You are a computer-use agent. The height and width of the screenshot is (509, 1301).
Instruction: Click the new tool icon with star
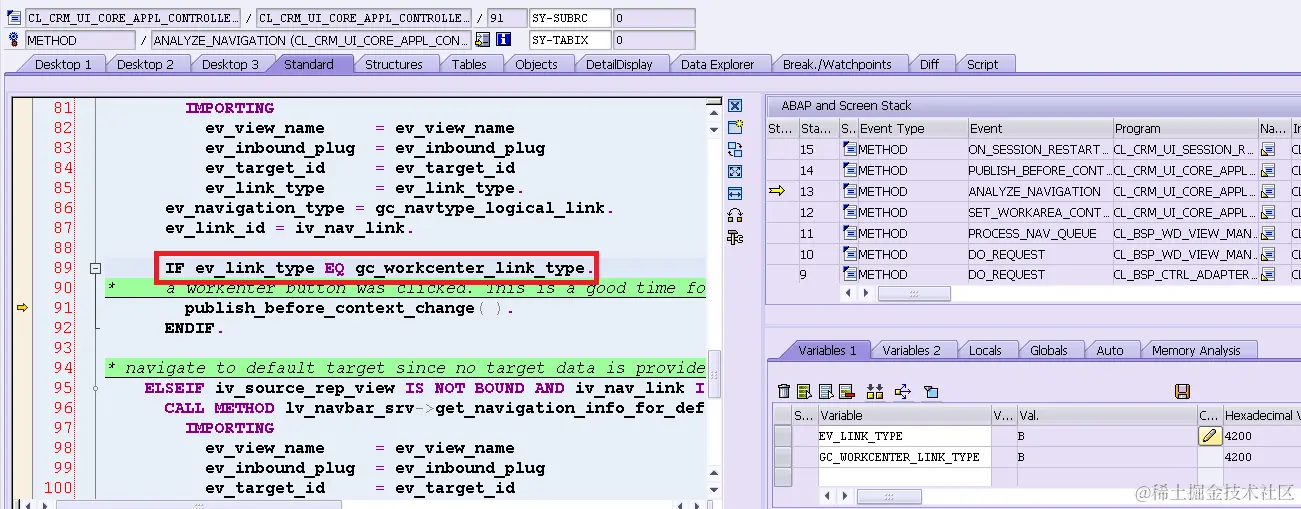pyautogui.click(x=735, y=127)
